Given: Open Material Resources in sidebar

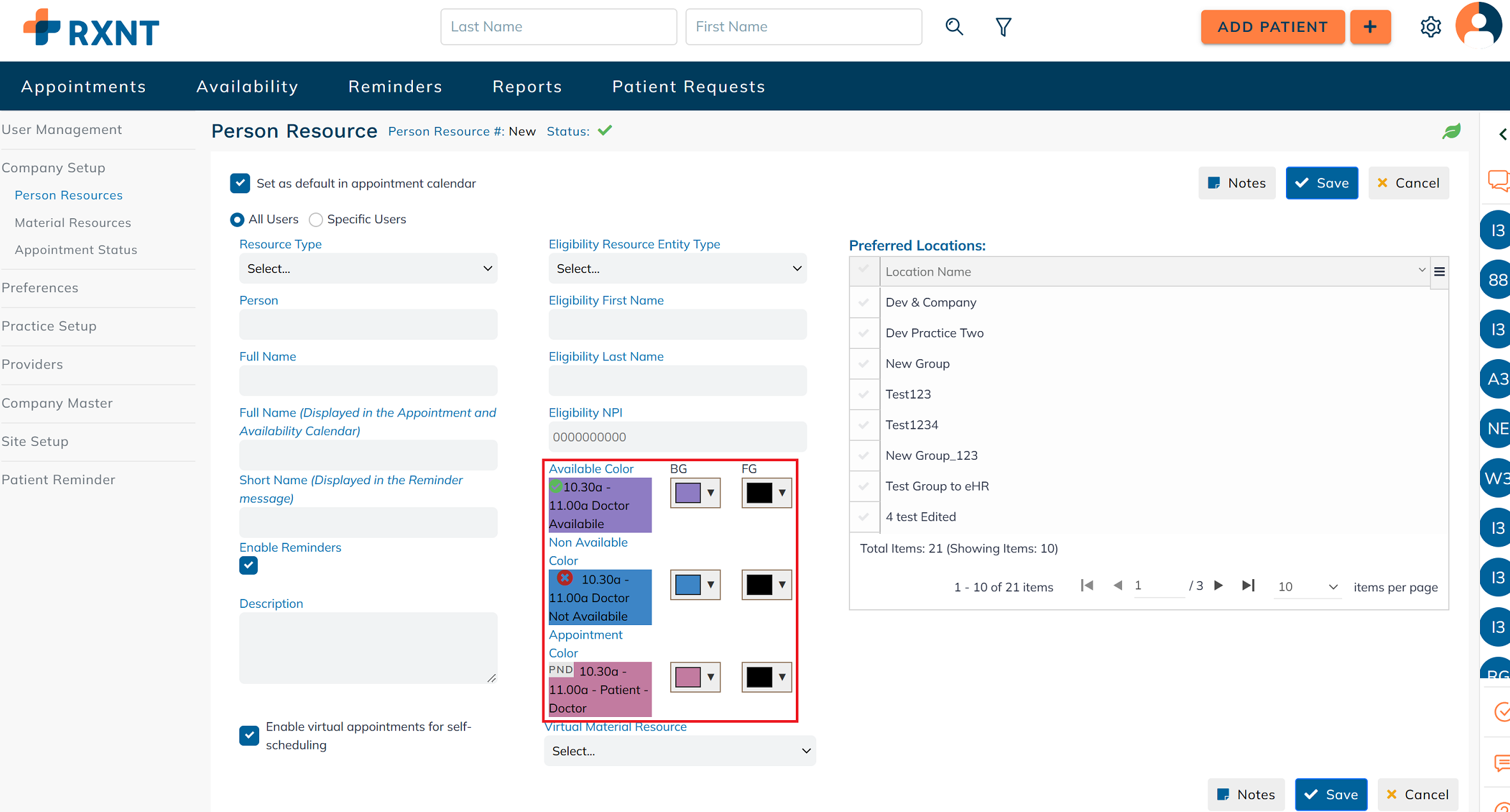Looking at the screenshot, I should click(73, 223).
